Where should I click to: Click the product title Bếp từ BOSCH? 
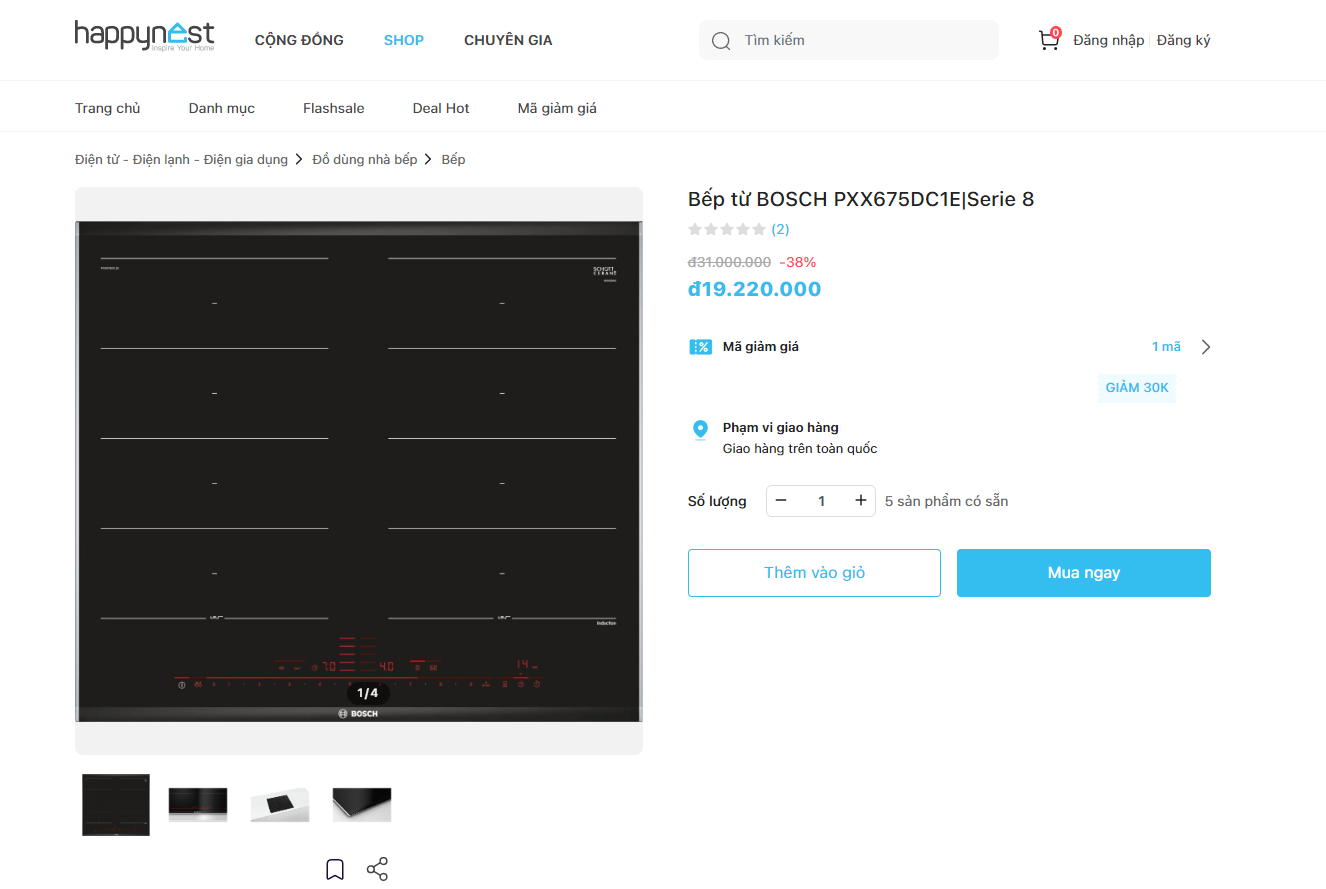pos(861,199)
